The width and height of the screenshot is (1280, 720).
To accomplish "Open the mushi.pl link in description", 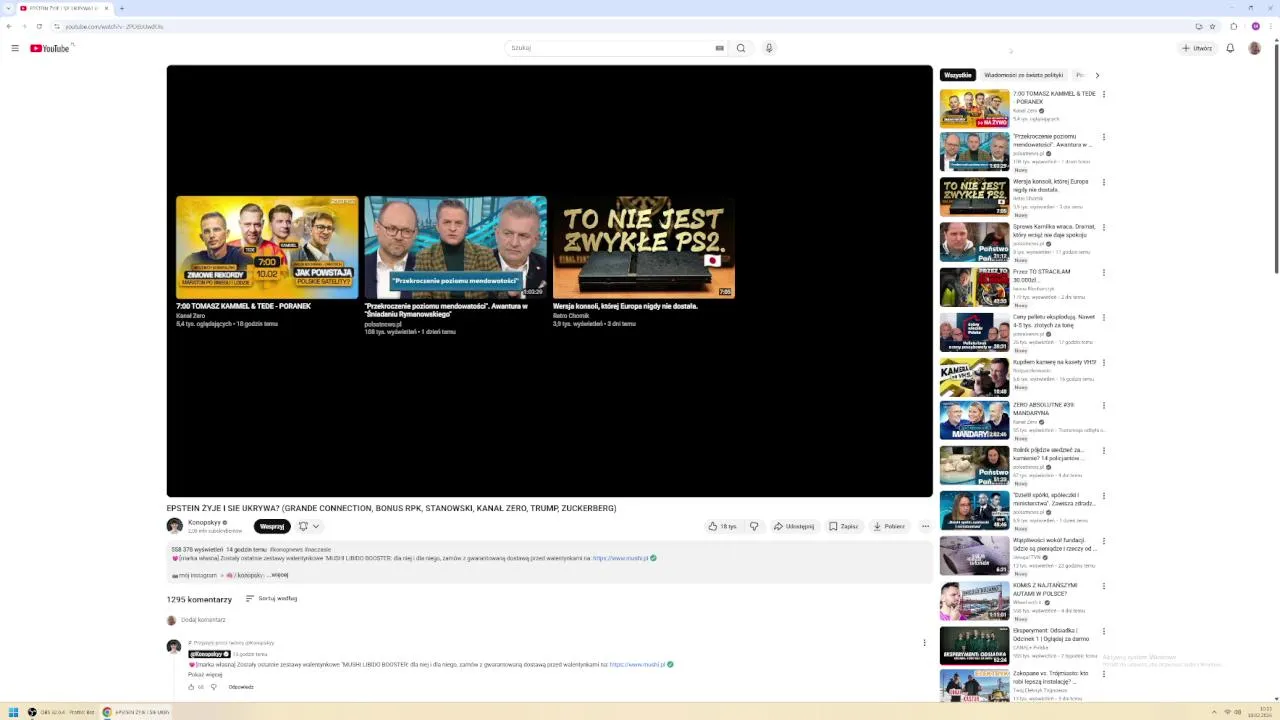I will pos(621,558).
